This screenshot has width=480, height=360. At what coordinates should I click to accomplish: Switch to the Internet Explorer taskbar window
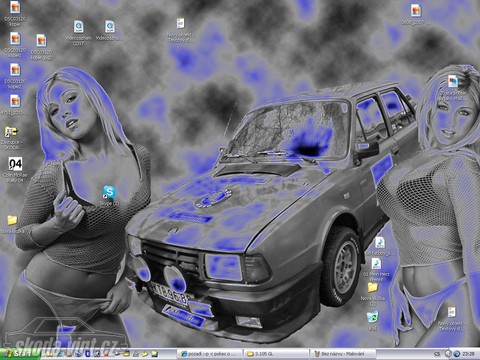210,354
